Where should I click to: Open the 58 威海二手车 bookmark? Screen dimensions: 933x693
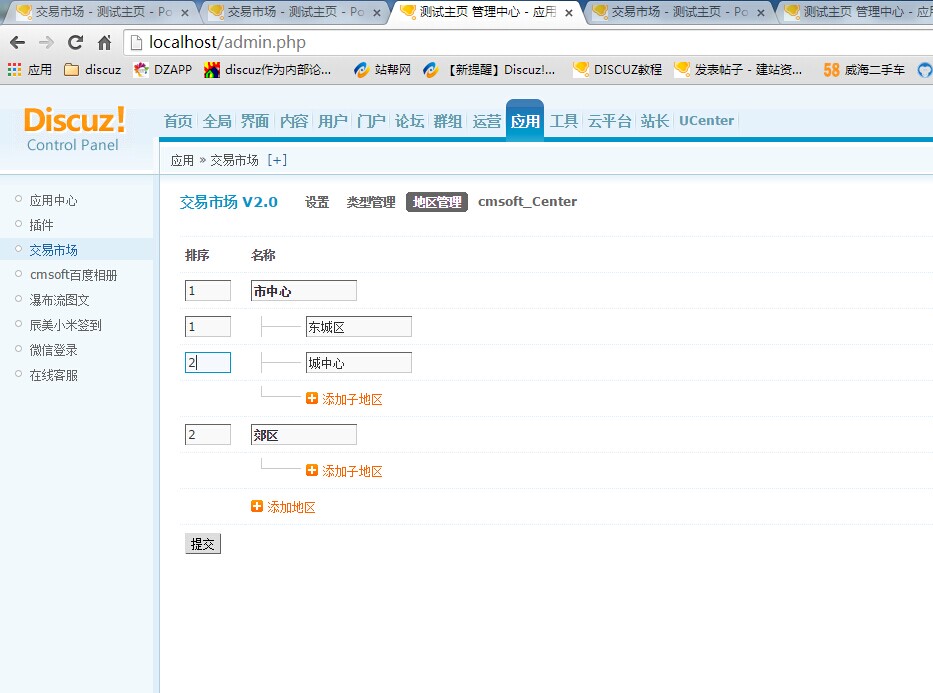(x=864, y=70)
